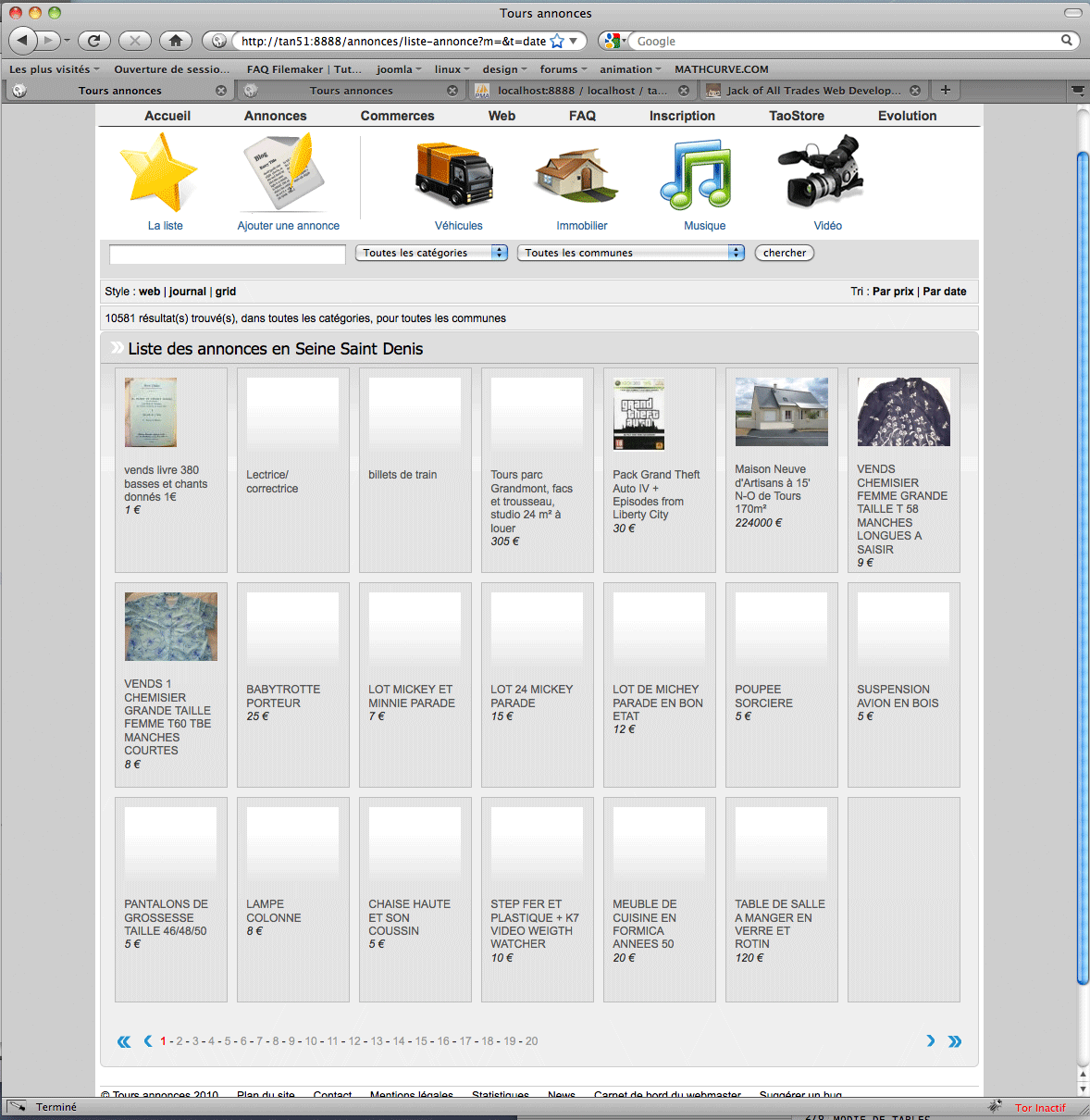Click the browser Forward arrow button

click(49, 41)
